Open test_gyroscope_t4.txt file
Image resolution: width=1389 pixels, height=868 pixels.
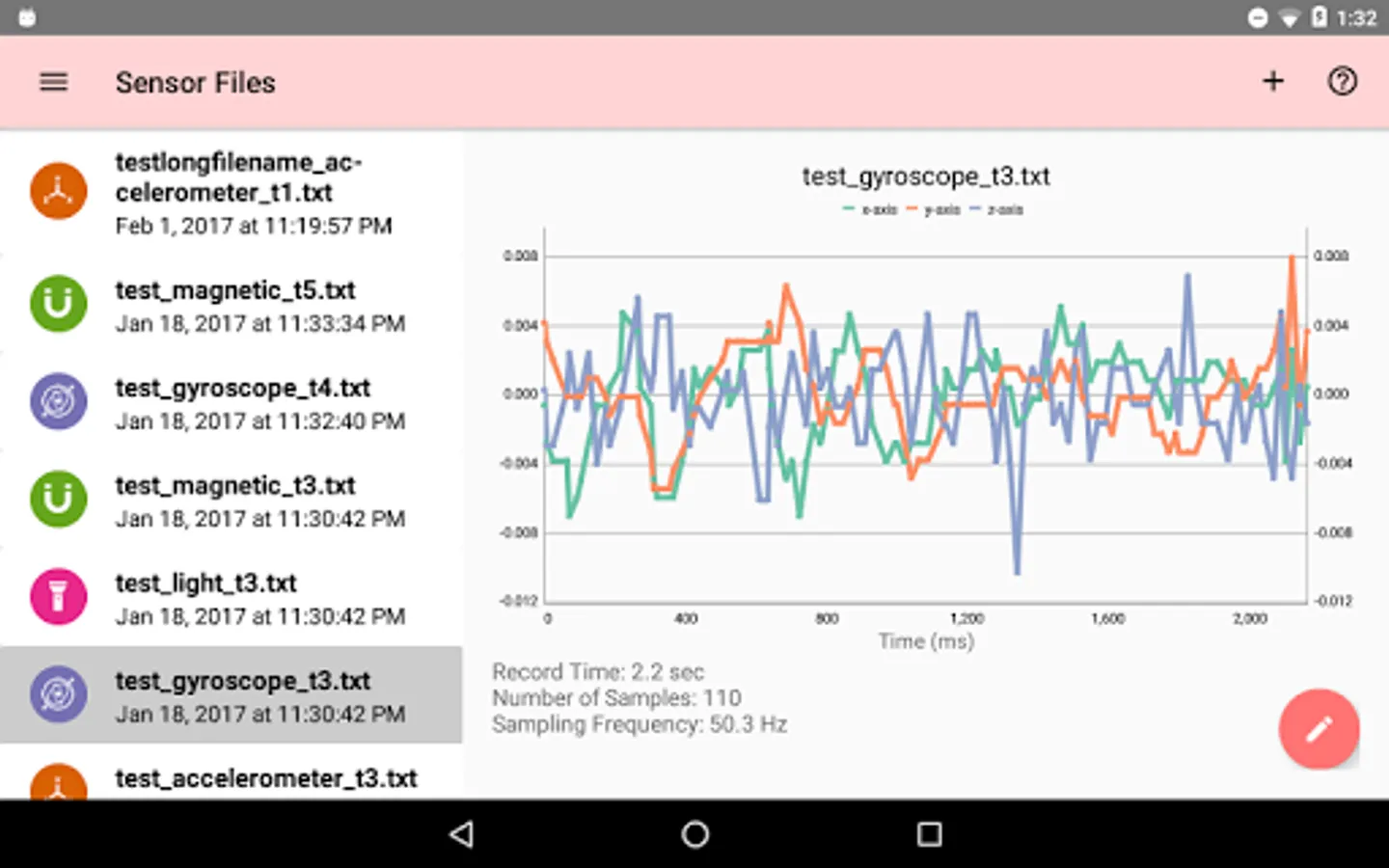[x=231, y=402]
